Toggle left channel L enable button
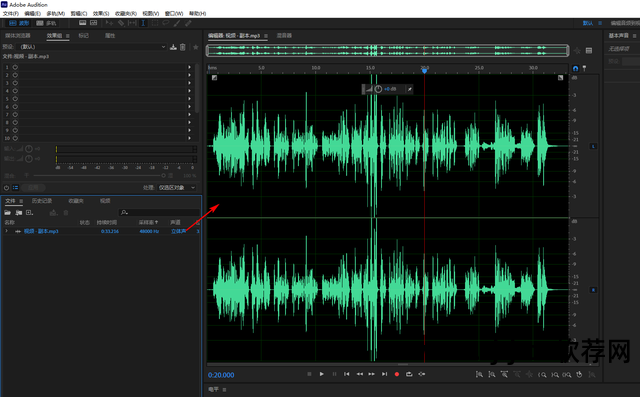 point(593,146)
